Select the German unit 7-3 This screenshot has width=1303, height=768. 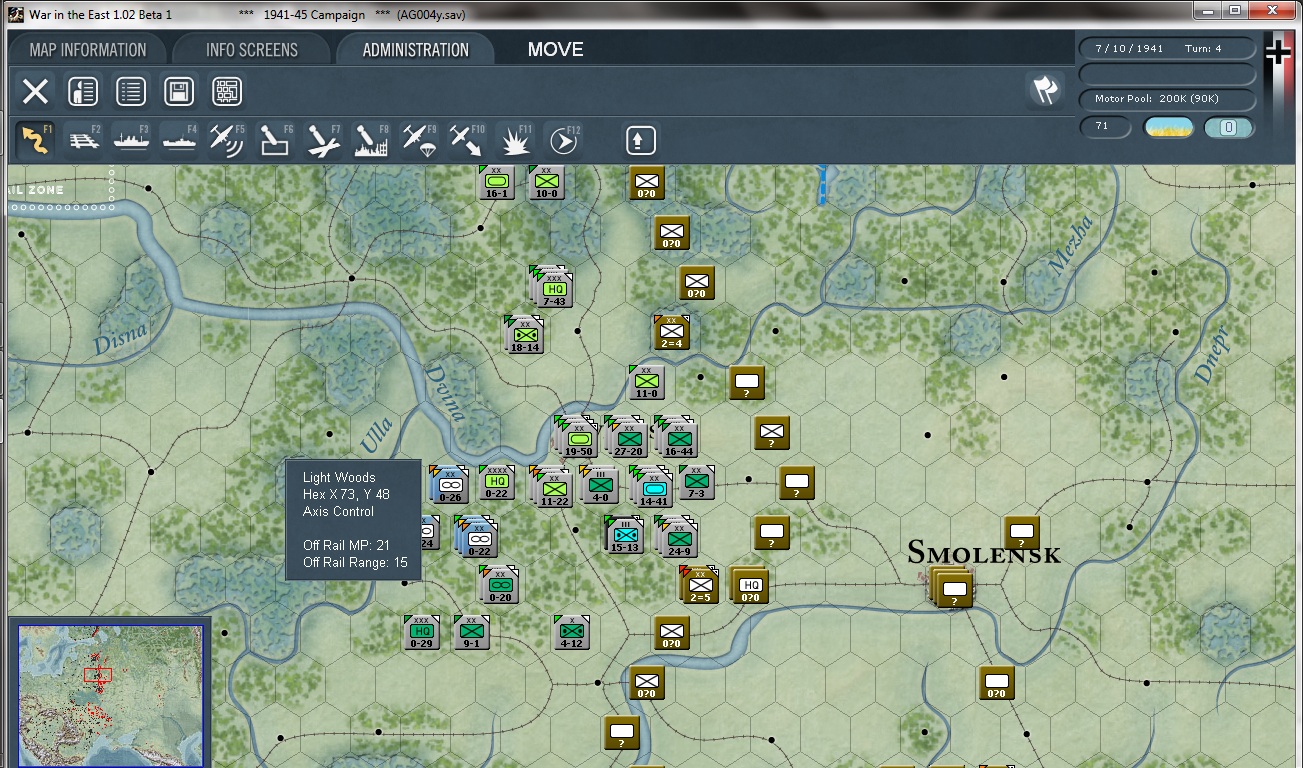(696, 482)
